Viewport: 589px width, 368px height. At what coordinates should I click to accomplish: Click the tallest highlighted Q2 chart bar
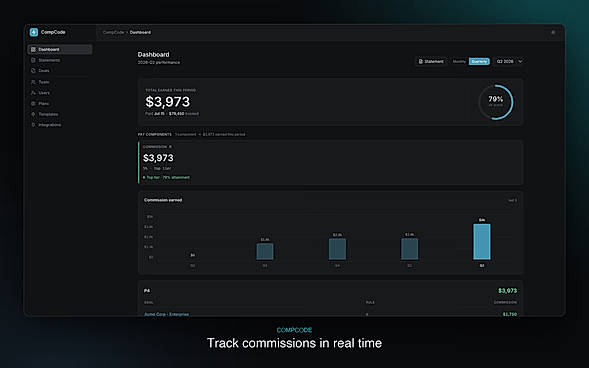[482, 242]
